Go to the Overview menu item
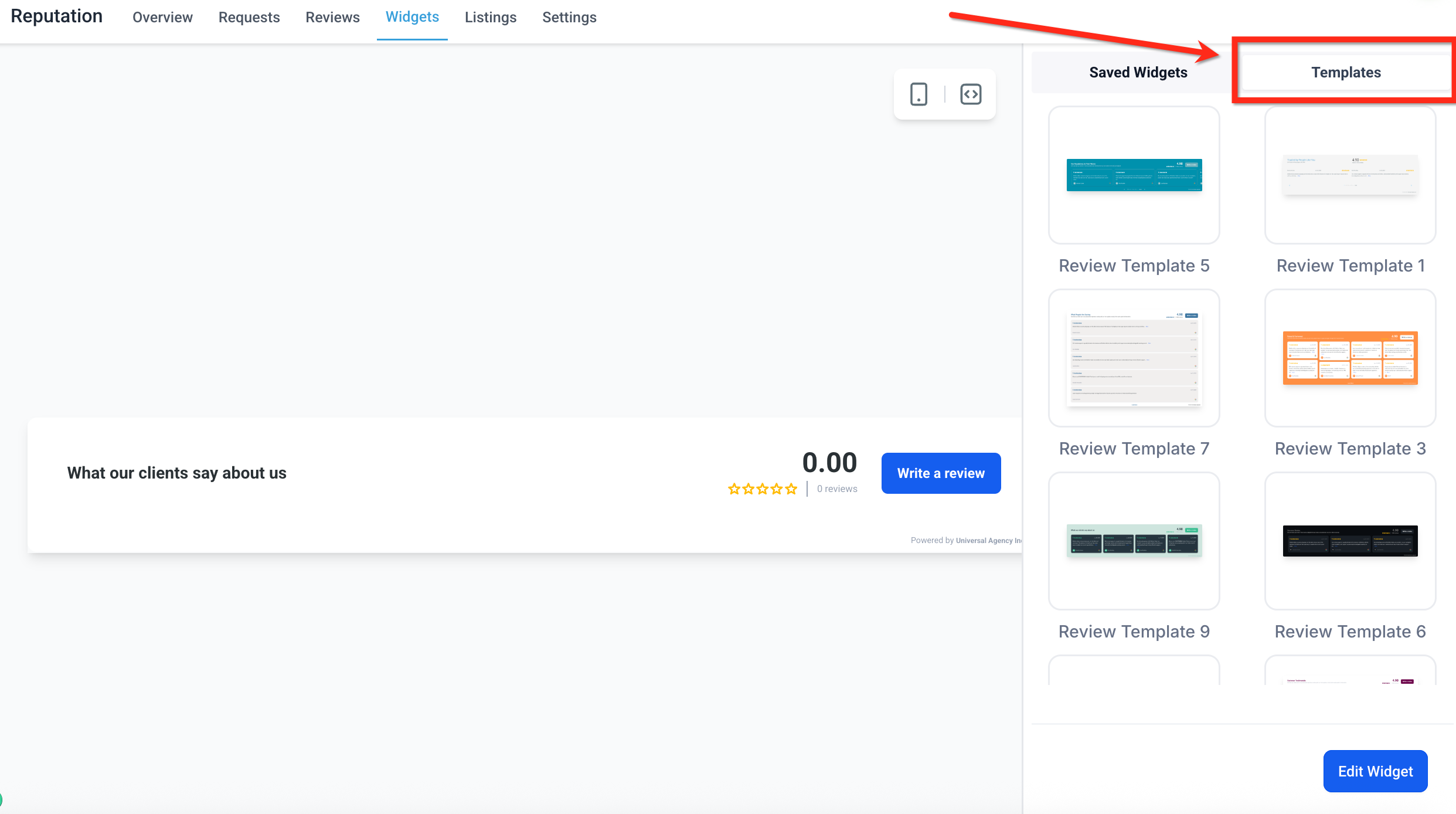The width and height of the screenshot is (1456, 814). coord(162,18)
